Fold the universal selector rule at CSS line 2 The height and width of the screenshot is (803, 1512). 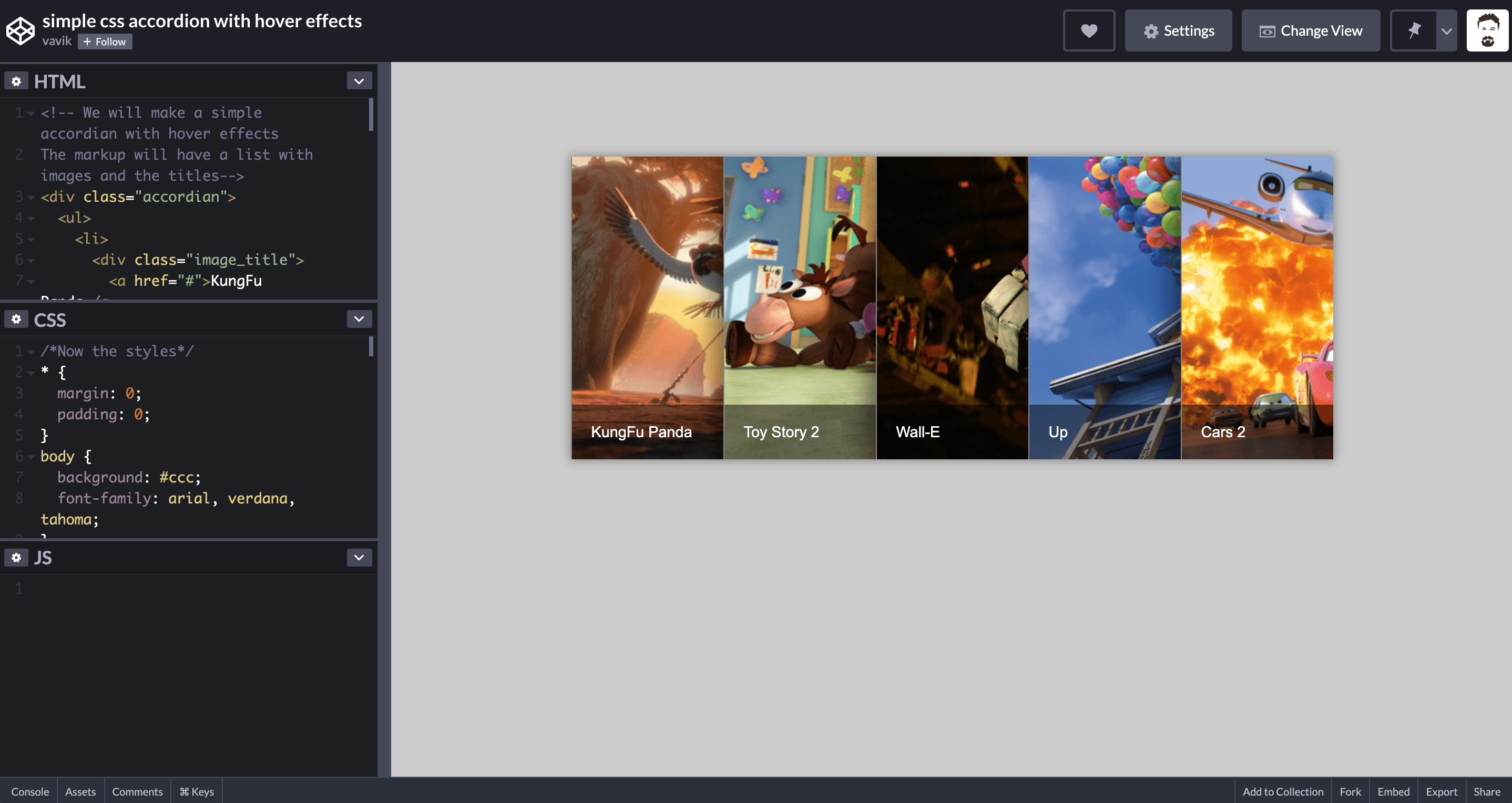pos(31,373)
